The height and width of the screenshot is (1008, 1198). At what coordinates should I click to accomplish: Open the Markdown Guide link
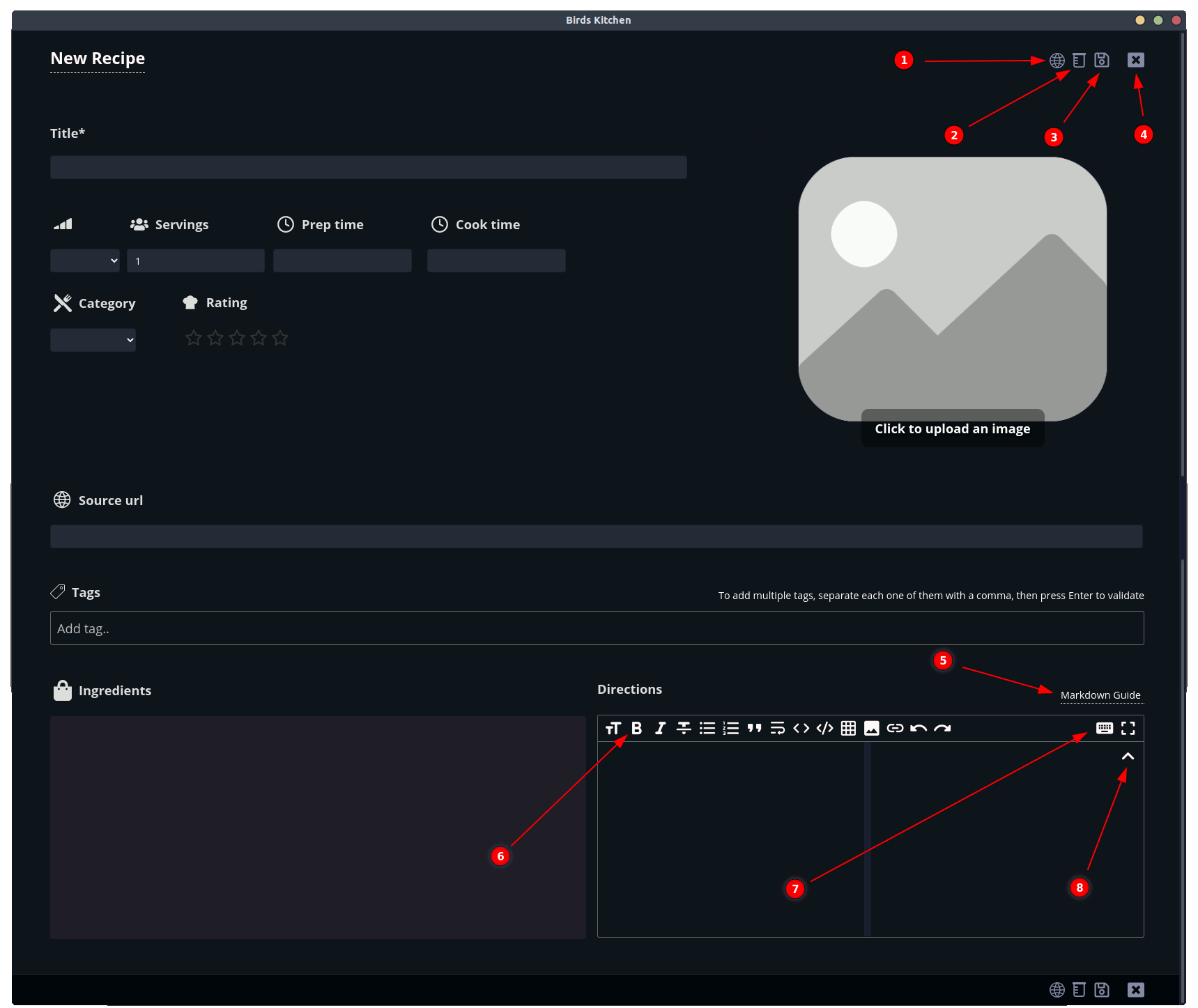(x=1100, y=695)
